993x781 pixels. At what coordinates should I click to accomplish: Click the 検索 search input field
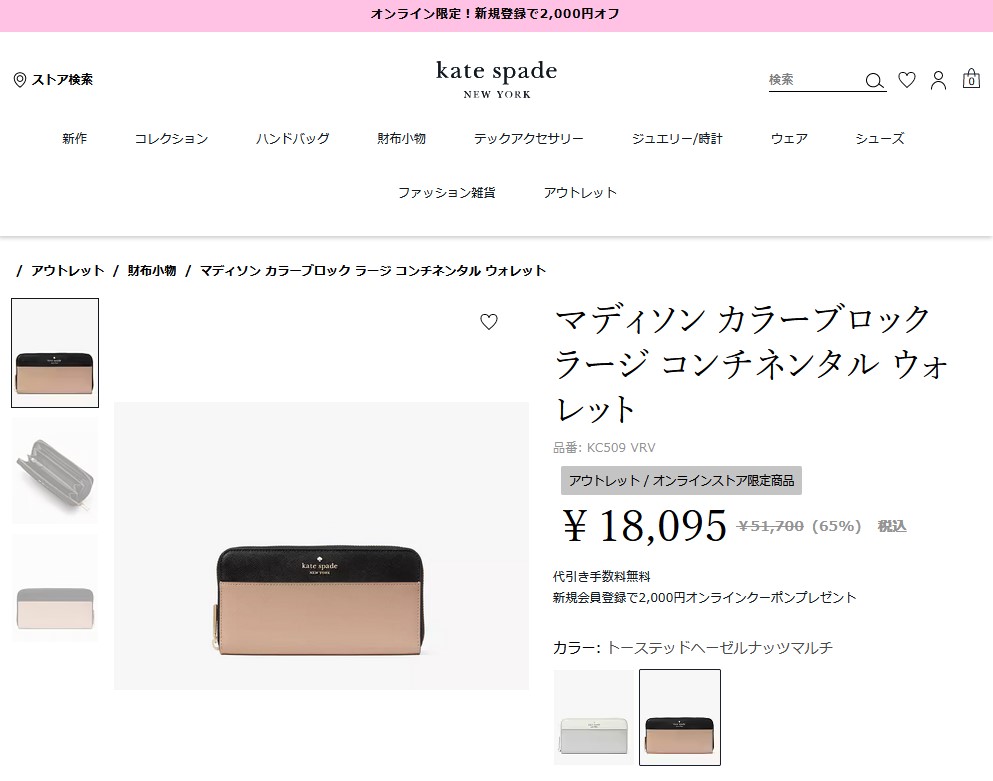(815, 80)
